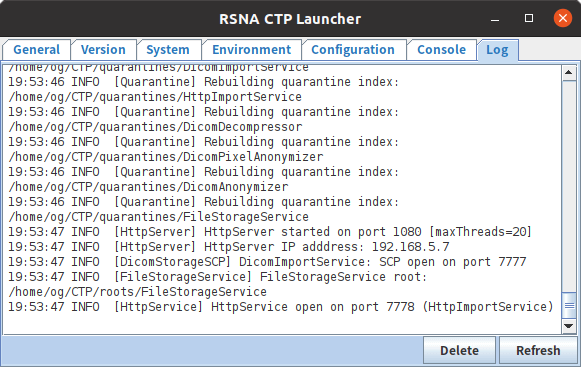Select the System tab
The width and height of the screenshot is (581, 367).
[x=168, y=50]
